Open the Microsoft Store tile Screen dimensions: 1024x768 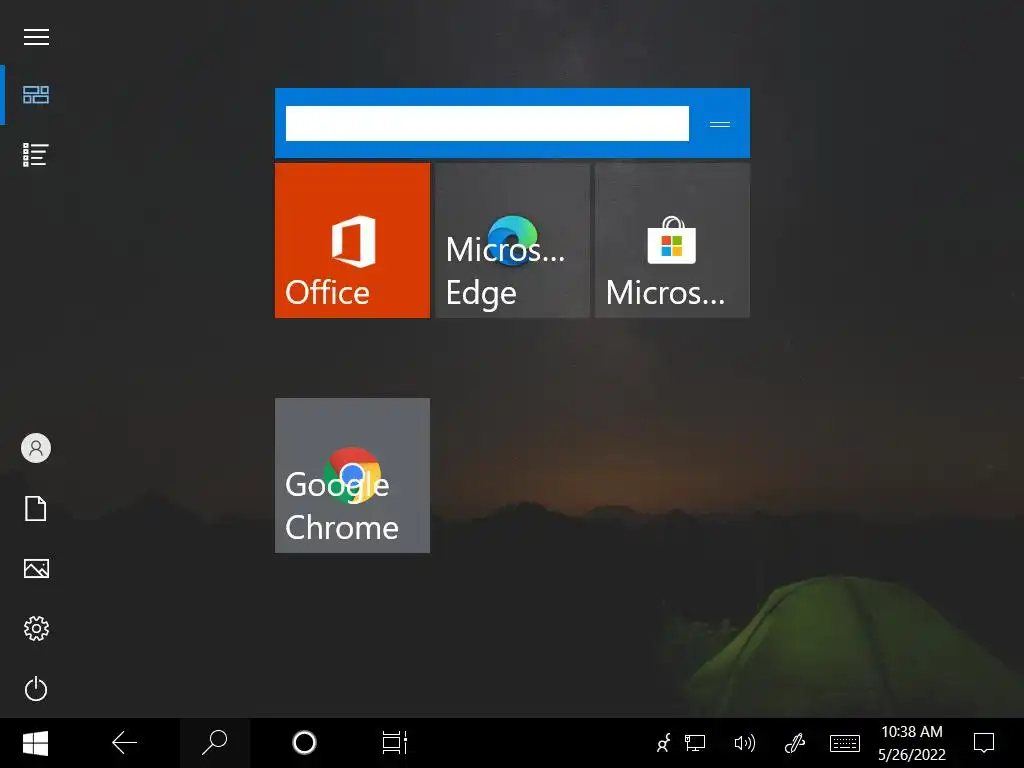(672, 240)
